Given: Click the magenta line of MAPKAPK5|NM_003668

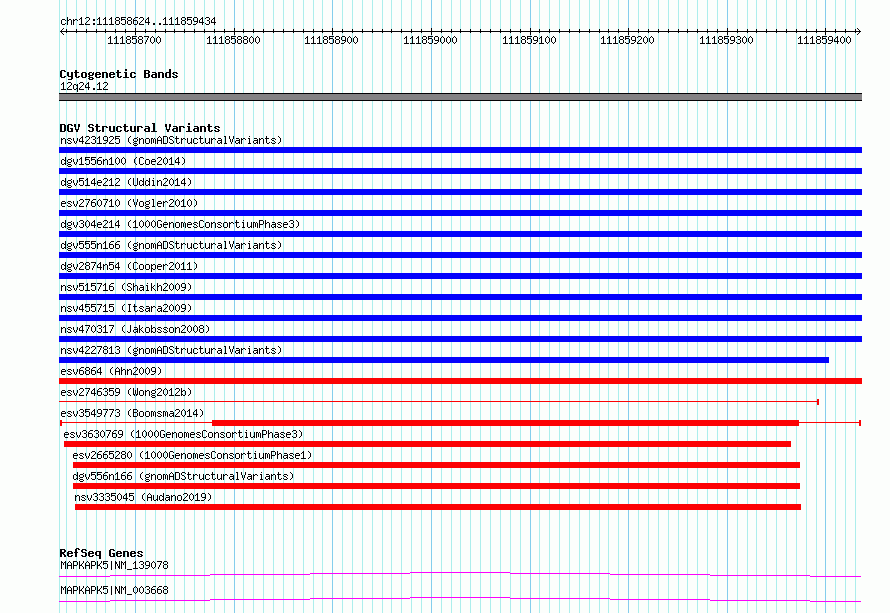Looking at the screenshot, I should click(x=460, y=599).
